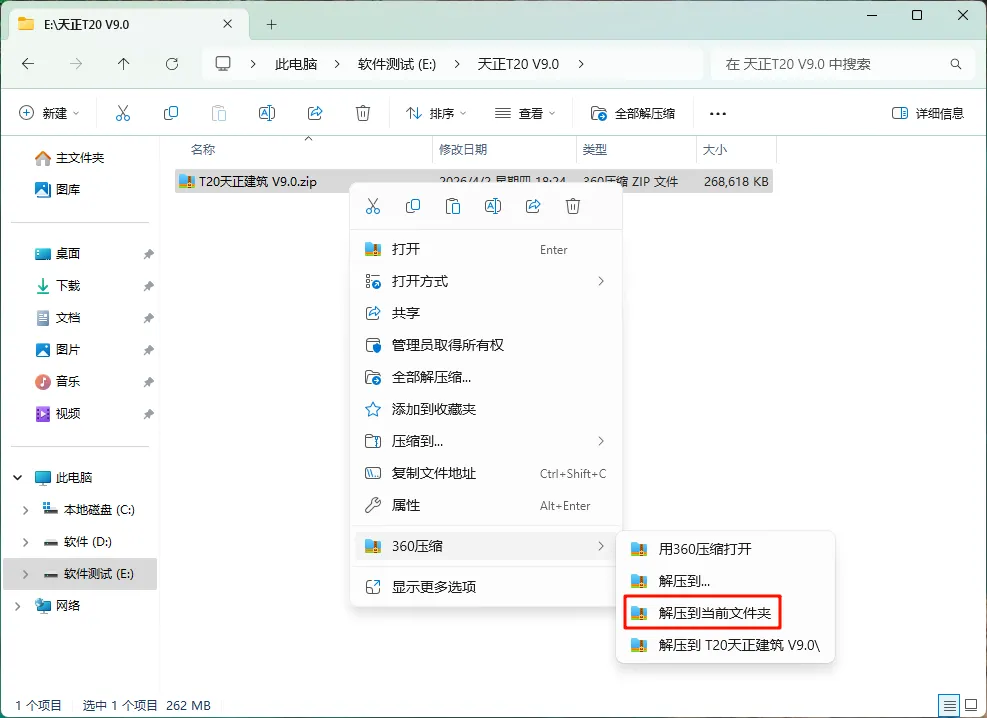
Task: Choose 管理员取得所有权
Action: coord(486,345)
